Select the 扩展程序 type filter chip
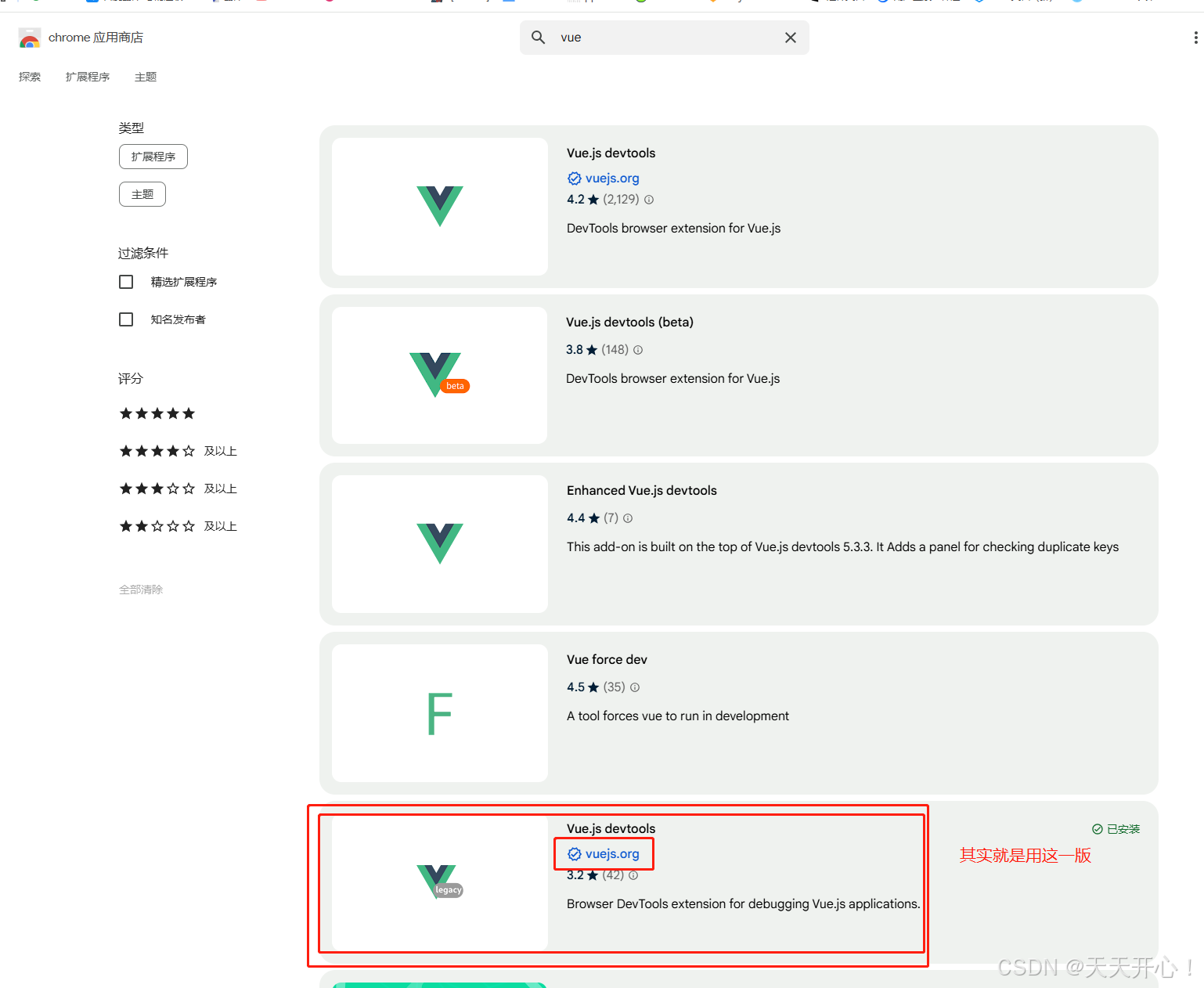This screenshot has width=1204, height=988. [x=153, y=157]
